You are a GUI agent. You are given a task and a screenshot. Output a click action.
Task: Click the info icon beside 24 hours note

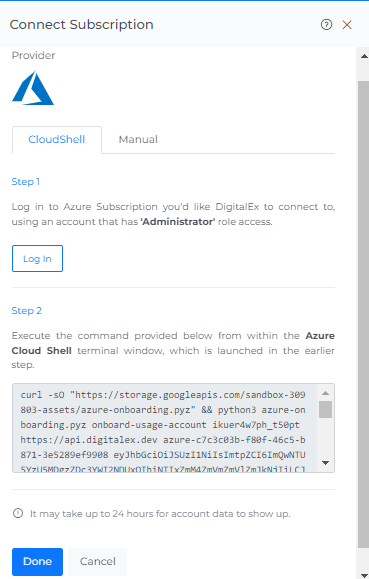pyautogui.click(x=18, y=513)
